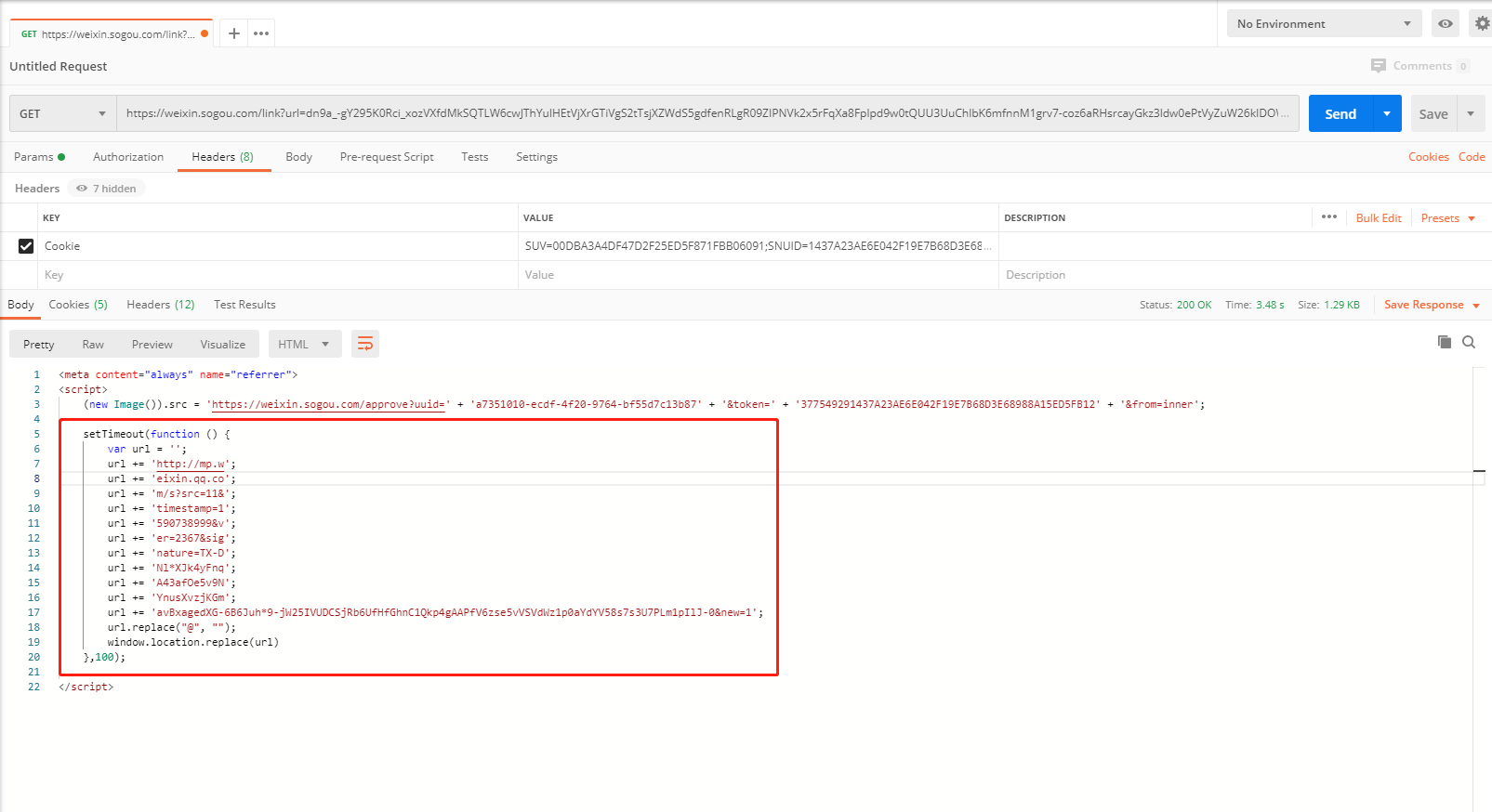Click the Untitled Request title

(x=59, y=66)
